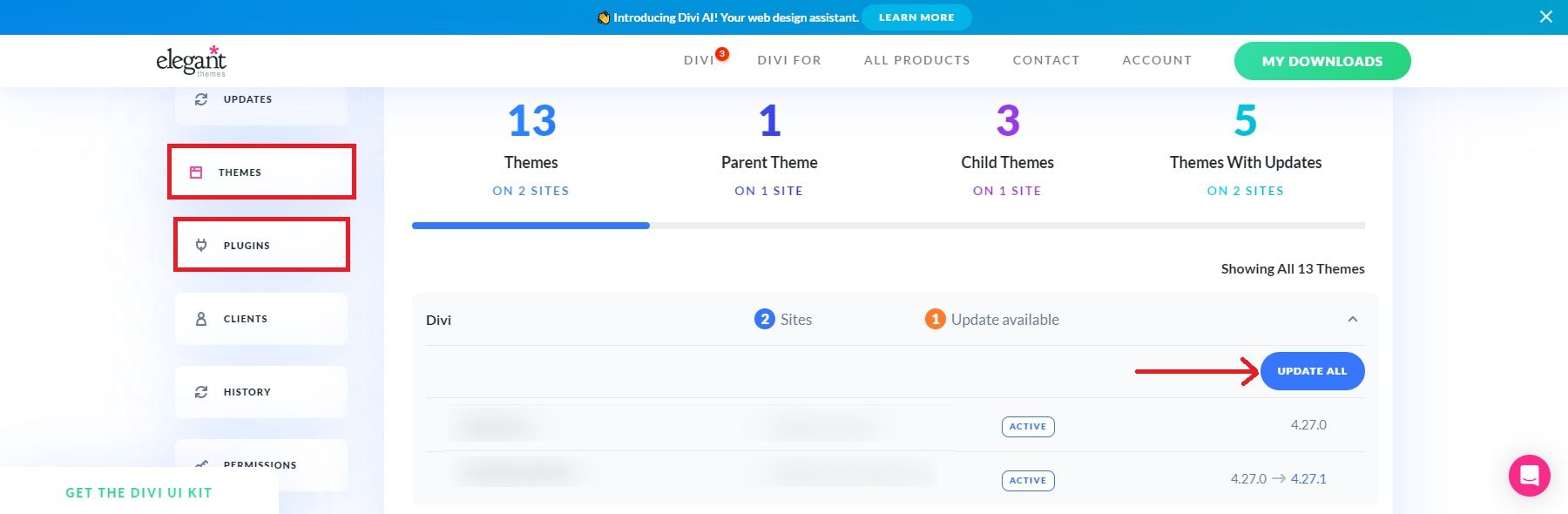Screen dimensions: 1568x514
Task: Click the Elegant Themes logo
Action: point(191,60)
